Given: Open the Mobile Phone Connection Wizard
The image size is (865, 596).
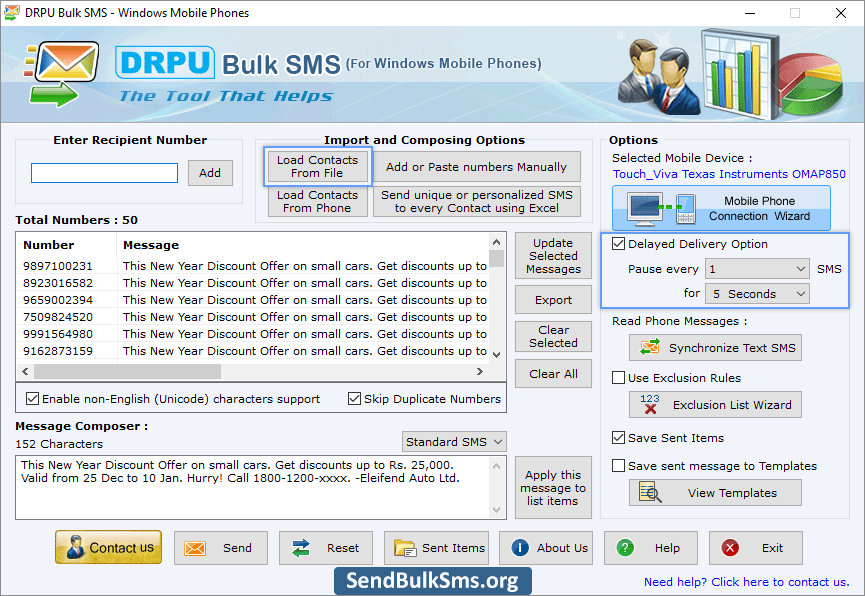Looking at the screenshot, I should tap(721, 209).
